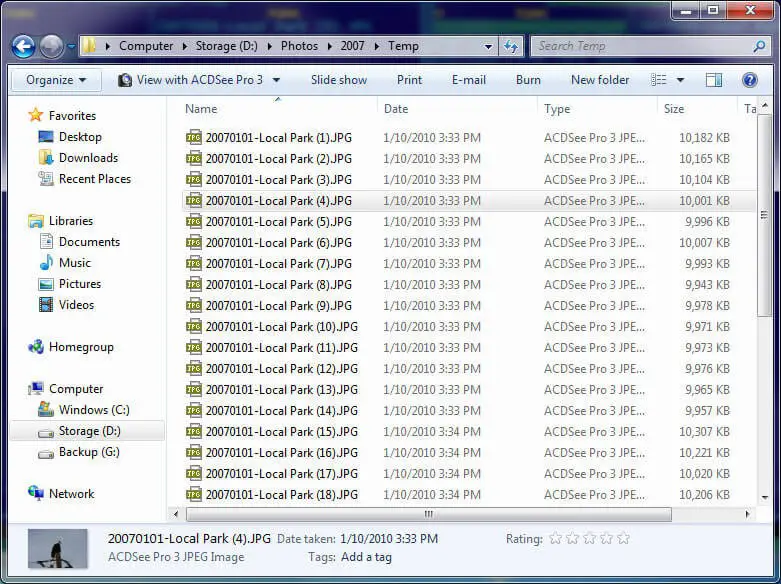Click Add a tag in details pane

click(366, 557)
